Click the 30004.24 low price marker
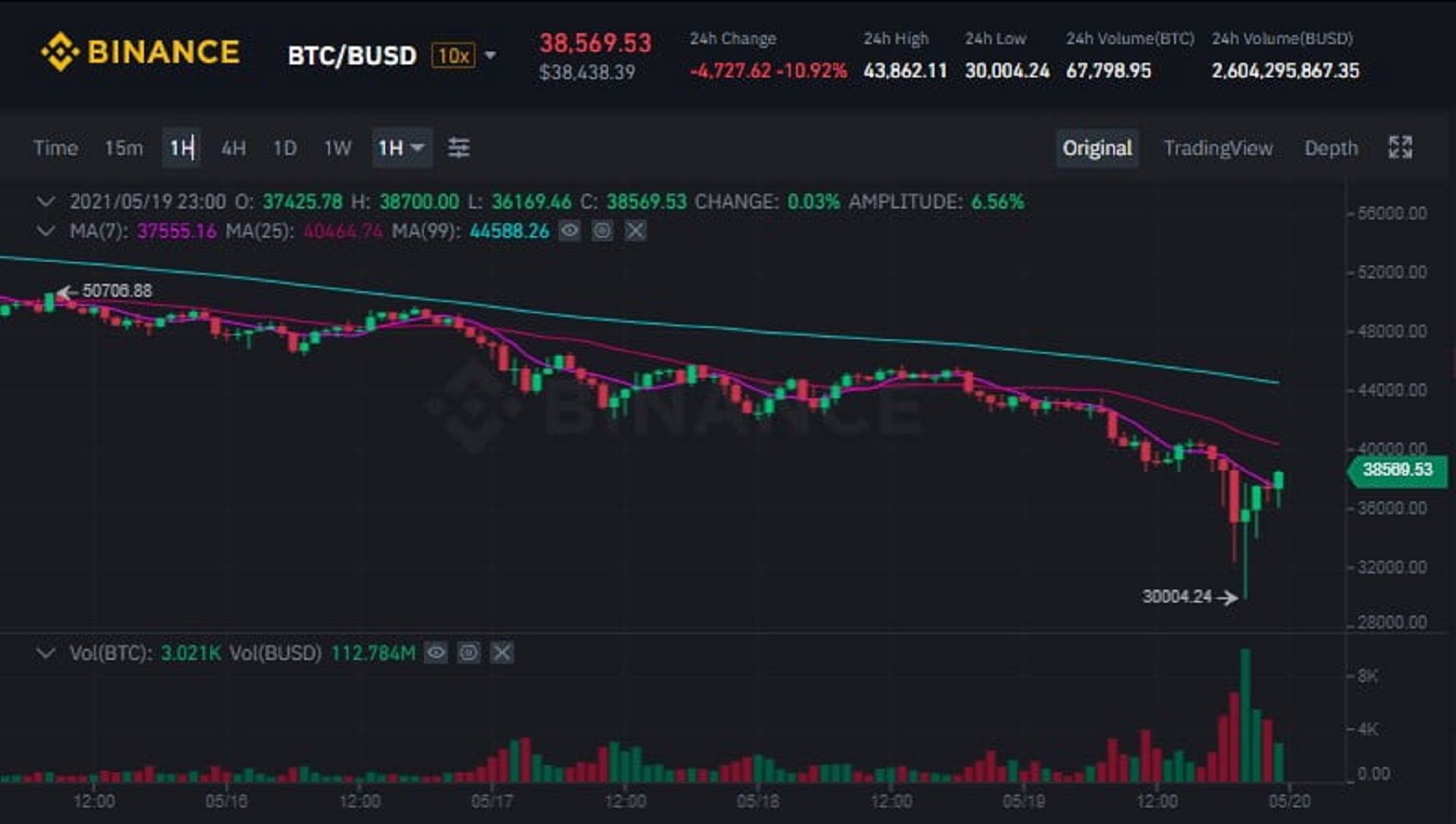The width and height of the screenshot is (1456, 824). 1177,596
